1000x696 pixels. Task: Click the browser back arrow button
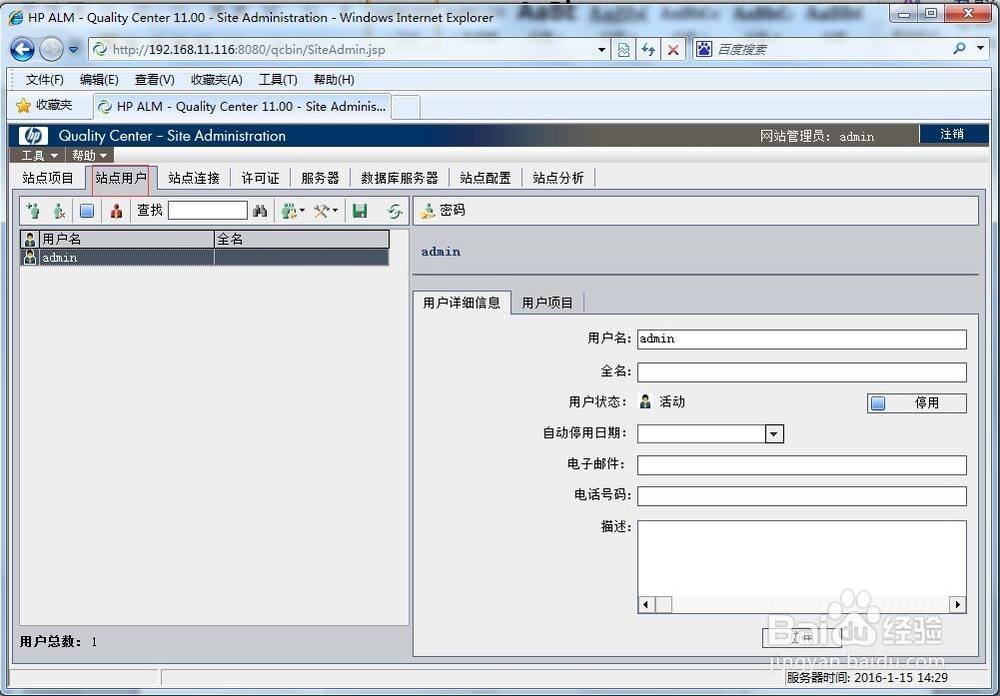(22, 49)
